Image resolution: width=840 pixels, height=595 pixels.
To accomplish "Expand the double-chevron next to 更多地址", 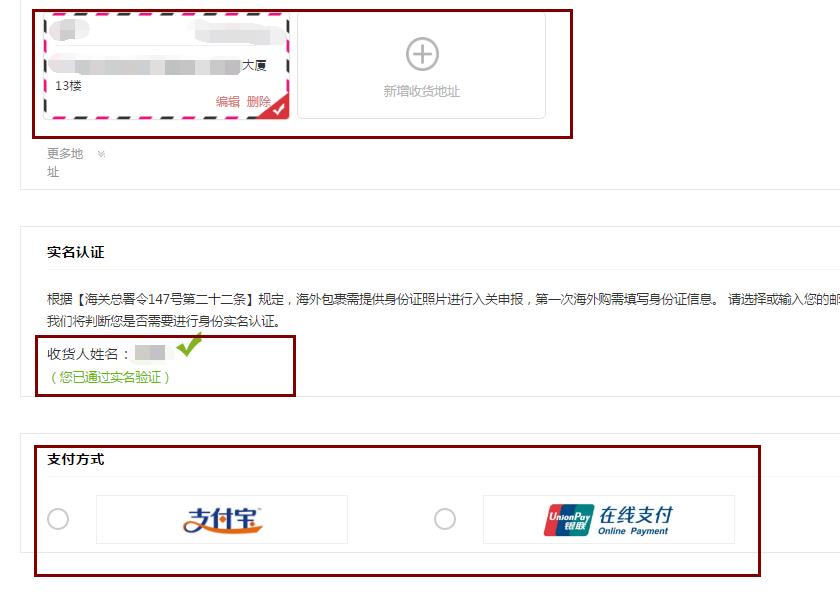I will (x=101, y=154).
